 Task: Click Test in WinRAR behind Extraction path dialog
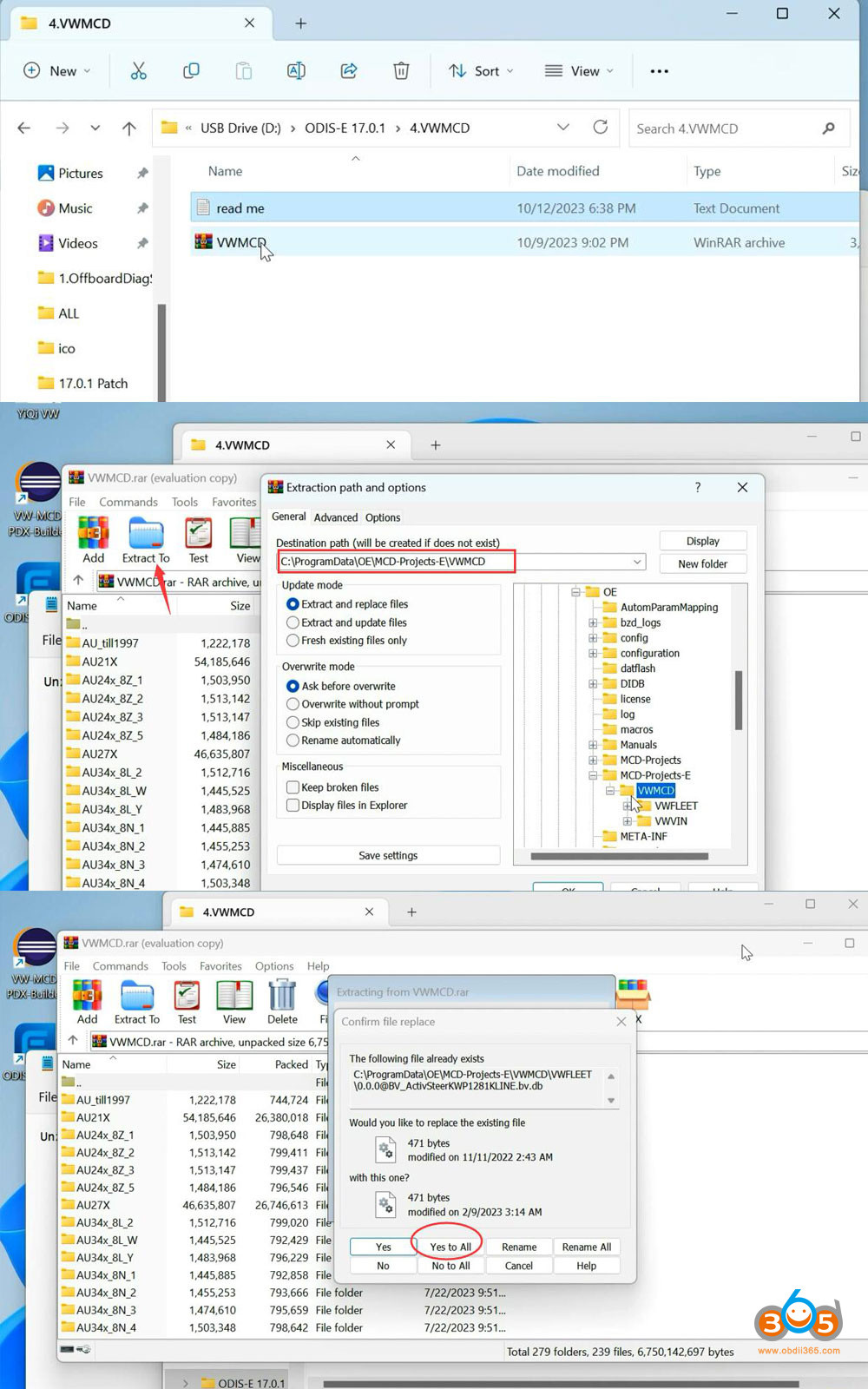point(198,540)
